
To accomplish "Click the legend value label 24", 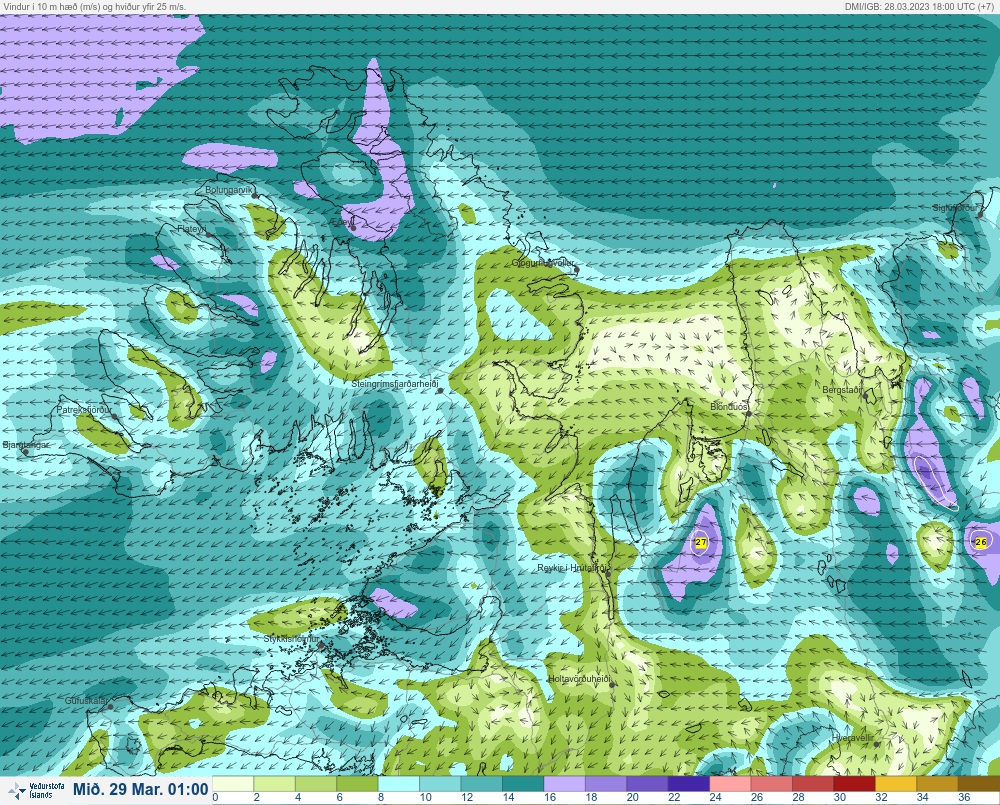I will coord(716,797).
